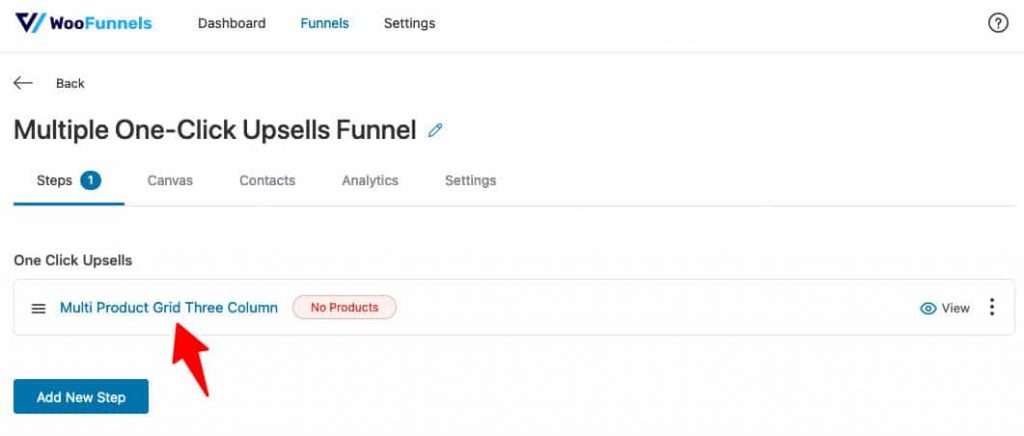Click the No Products status badge
The image size is (1024, 436).
coord(344,307)
